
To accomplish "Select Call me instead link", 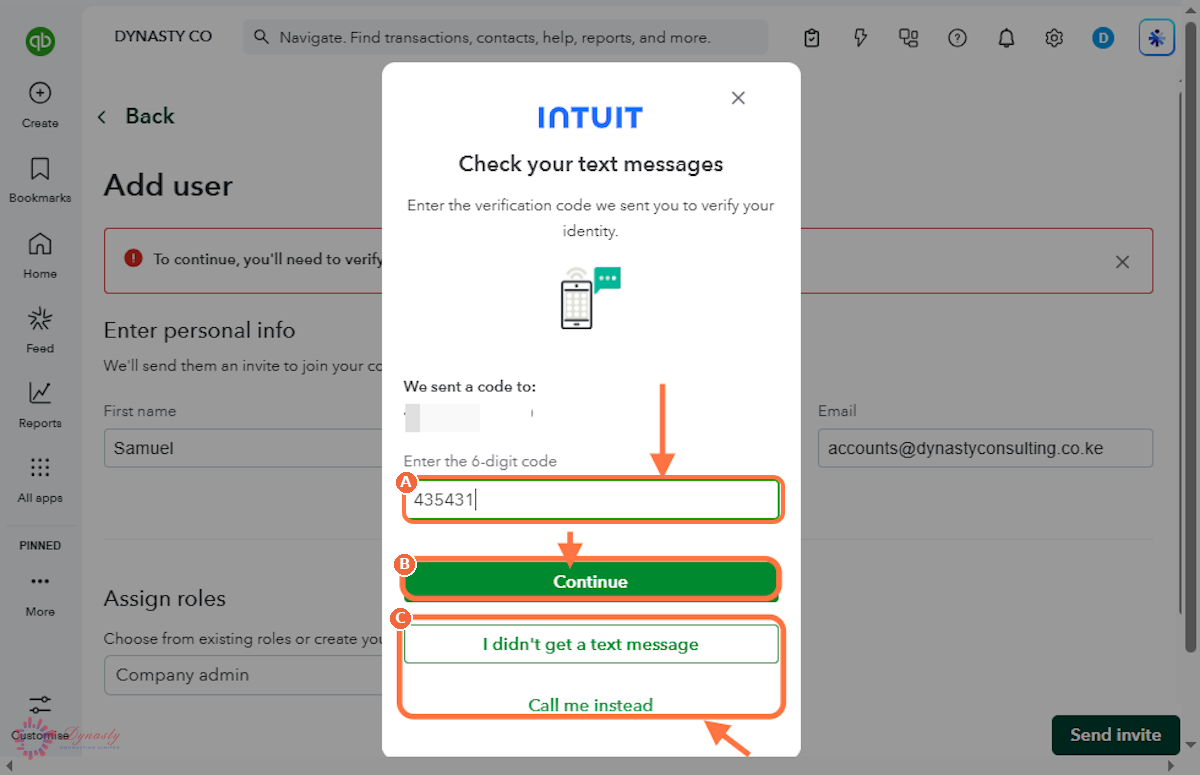I will (591, 705).
